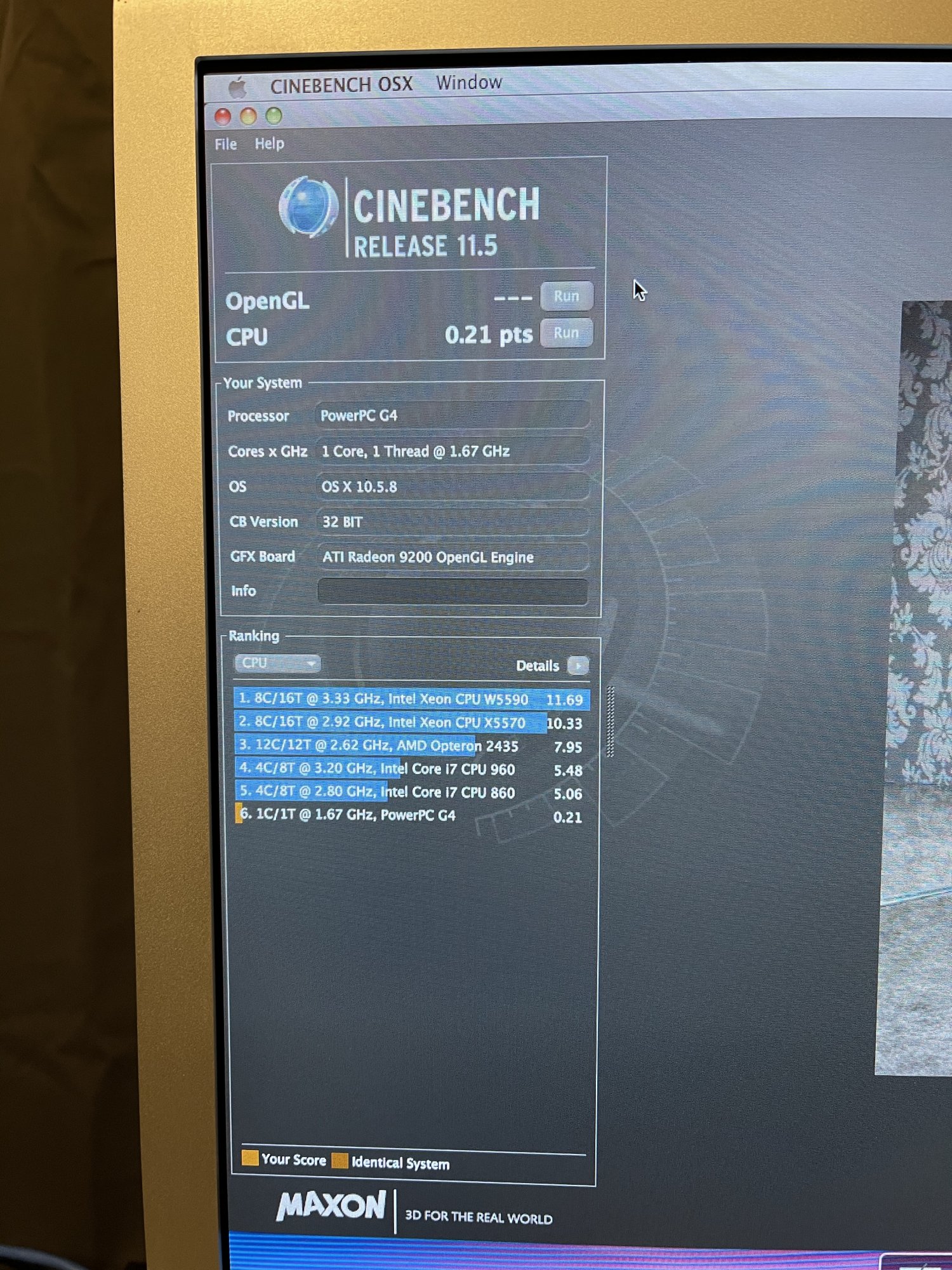Zoom window with the green button

(x=274, y=116)
